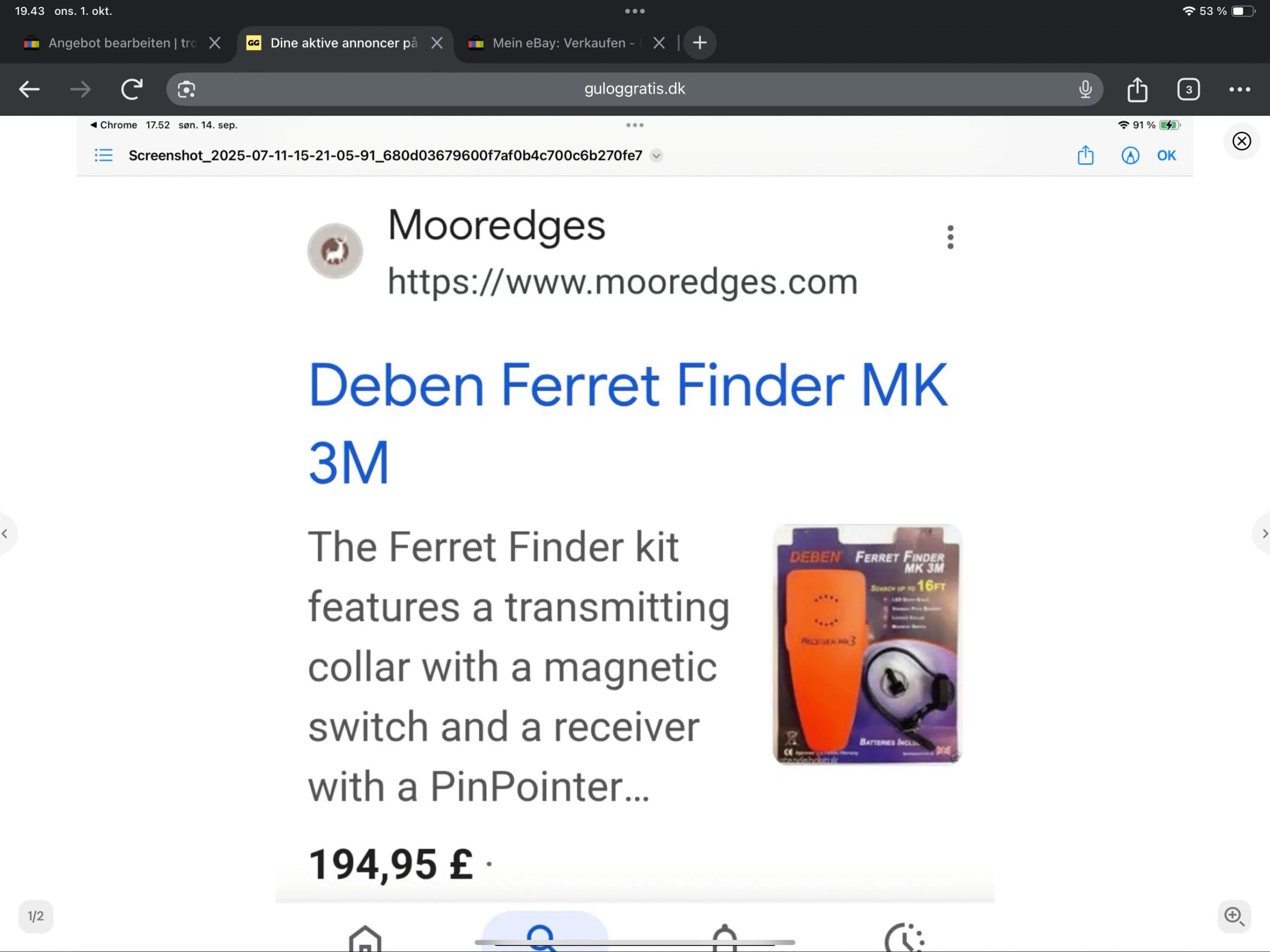Viewport: 1270px width, 952px height.
Task: Close the Dine aktive annoncer tab
Action: click(x=437, y=43)
